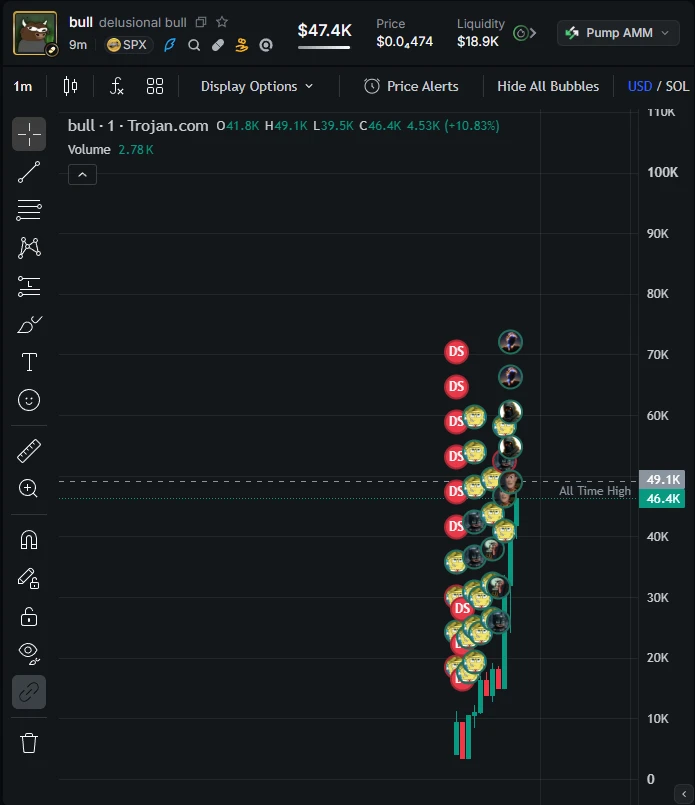Remove drawings with trash icon
This screenshot has width=695, height=805.
coord(29,742)
